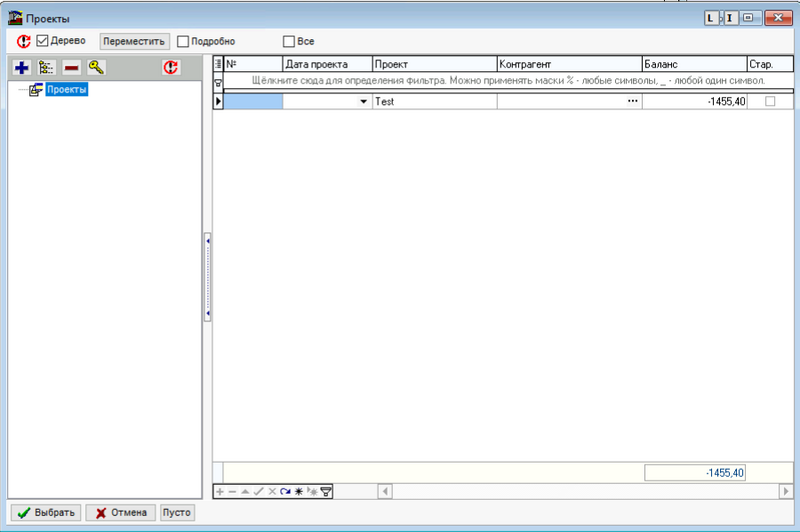Open the grid column menu at top-left corner
Image resolution: width=800 pixels, height=532 pixels.
coord(219,64)
